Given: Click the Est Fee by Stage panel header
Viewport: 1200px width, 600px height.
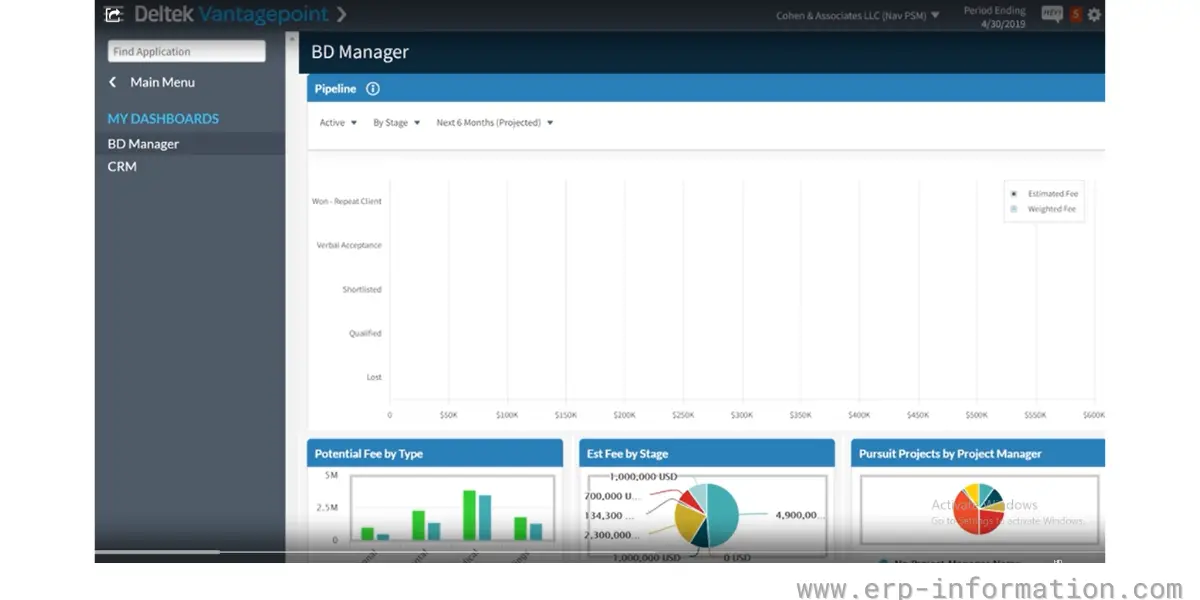Looking at the screenshot, I should click(707, 453).
